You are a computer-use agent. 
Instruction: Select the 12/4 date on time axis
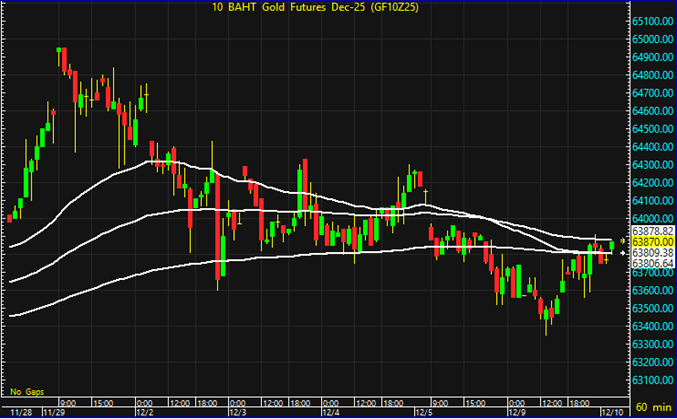coord(331,411)
